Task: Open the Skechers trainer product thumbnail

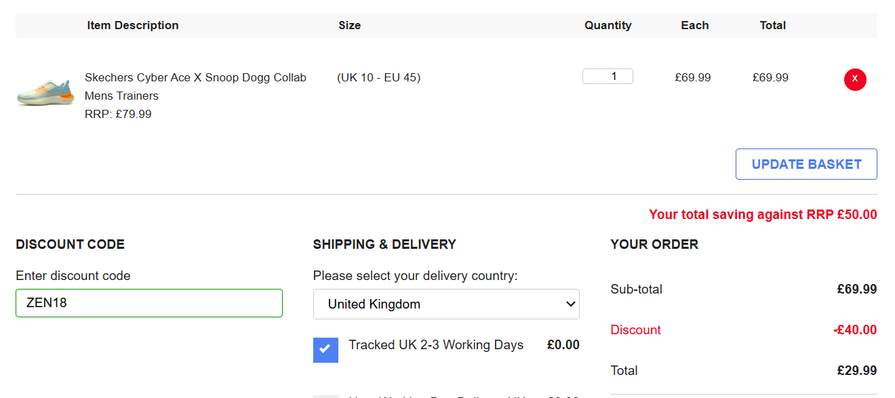Action: 46,93
